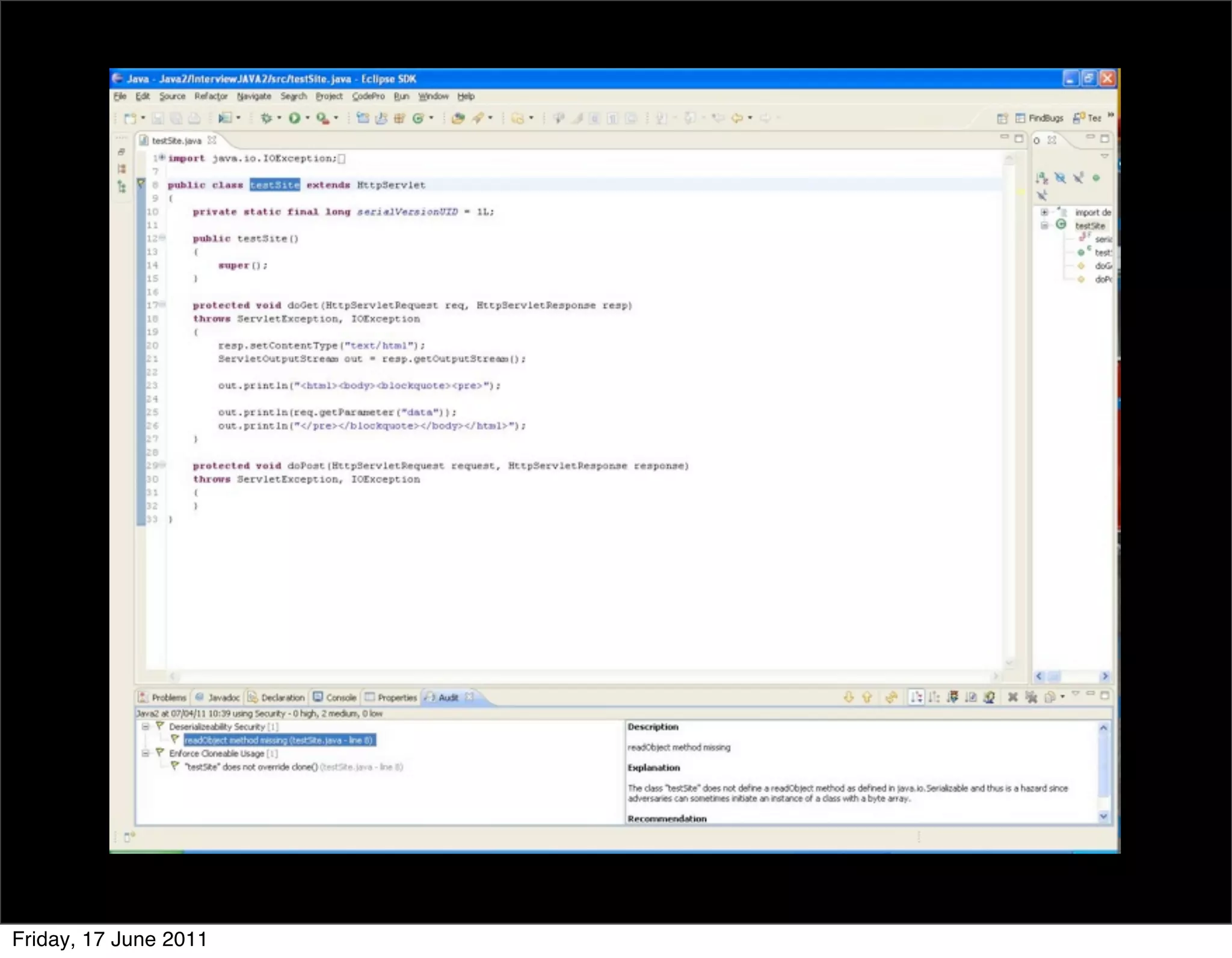
Task: Open the FindBugs perspective
Action: [x=1039, y=118]
